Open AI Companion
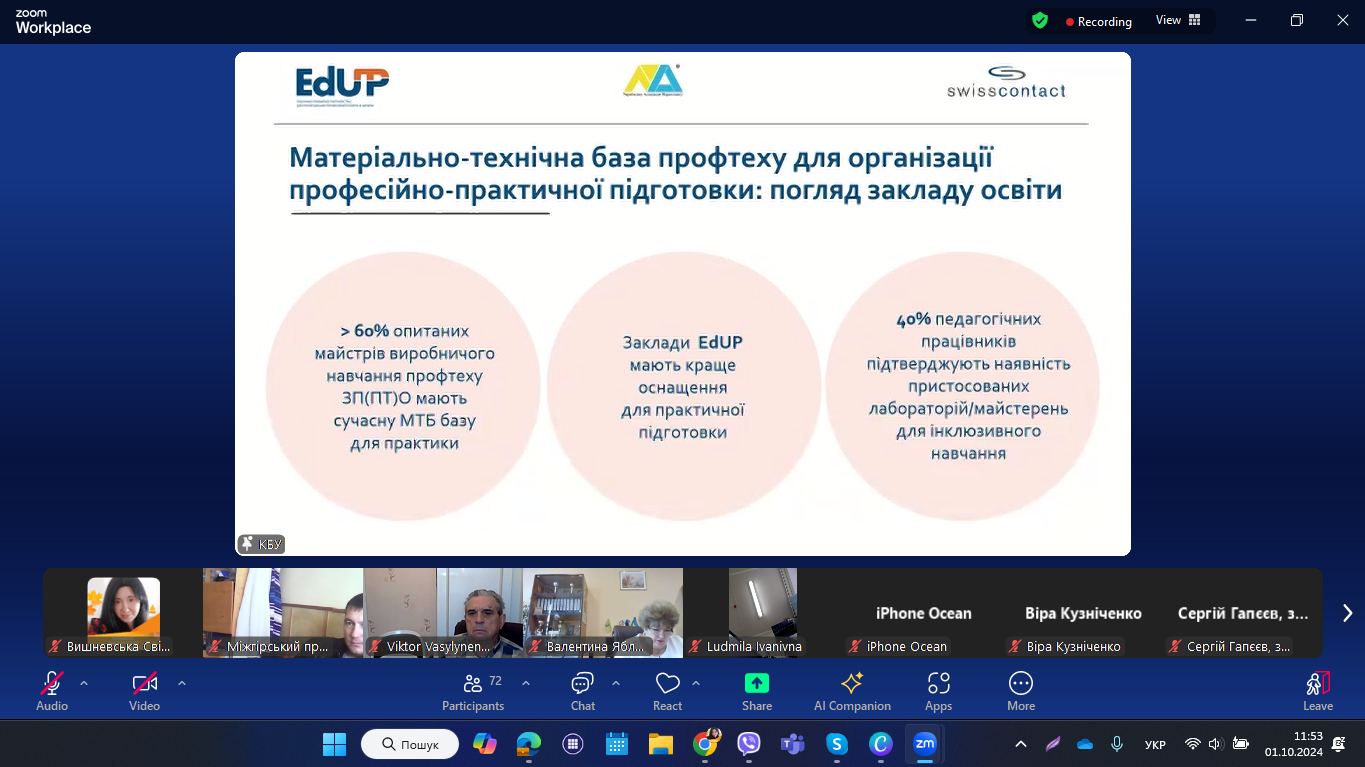The image size is (1365, 767). [852, 691]
